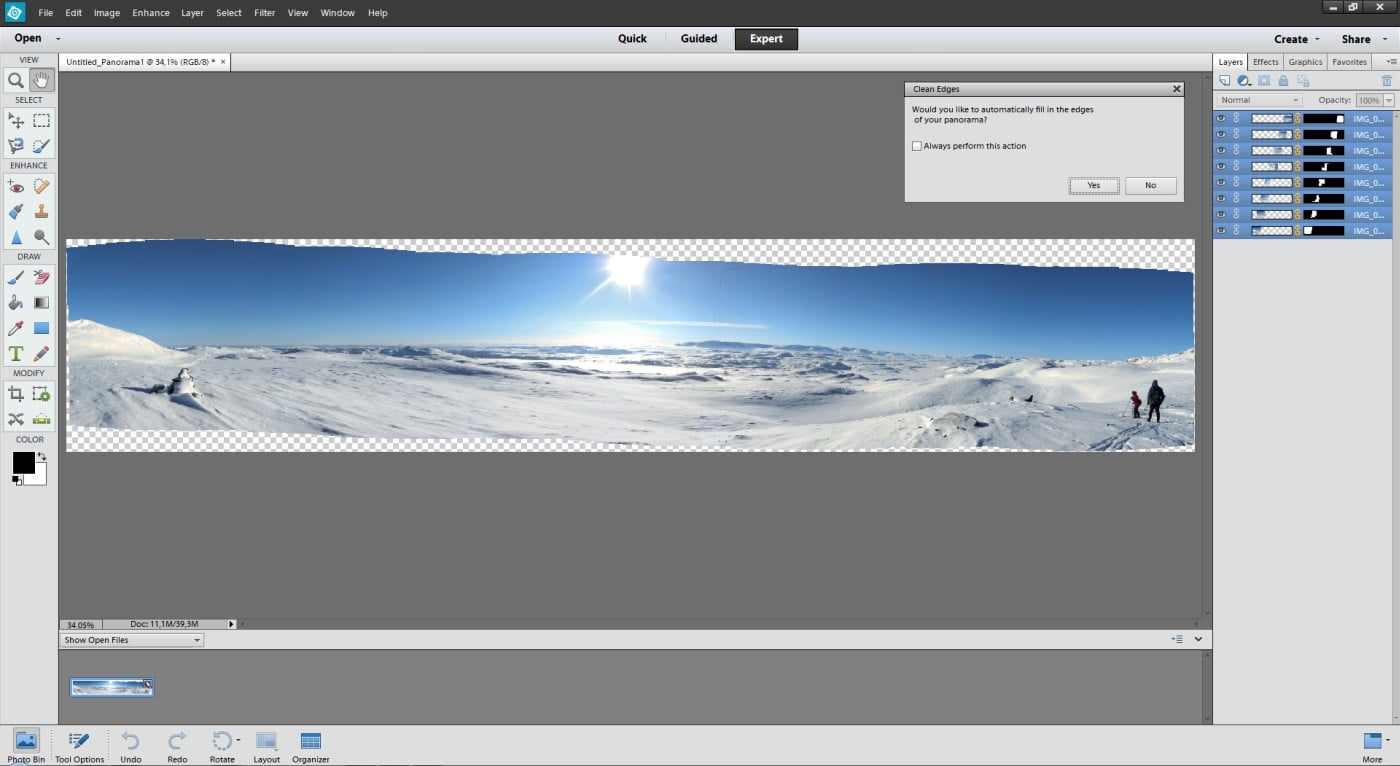Open the fill or adjustment layer menu

[x=1244, y=81]
